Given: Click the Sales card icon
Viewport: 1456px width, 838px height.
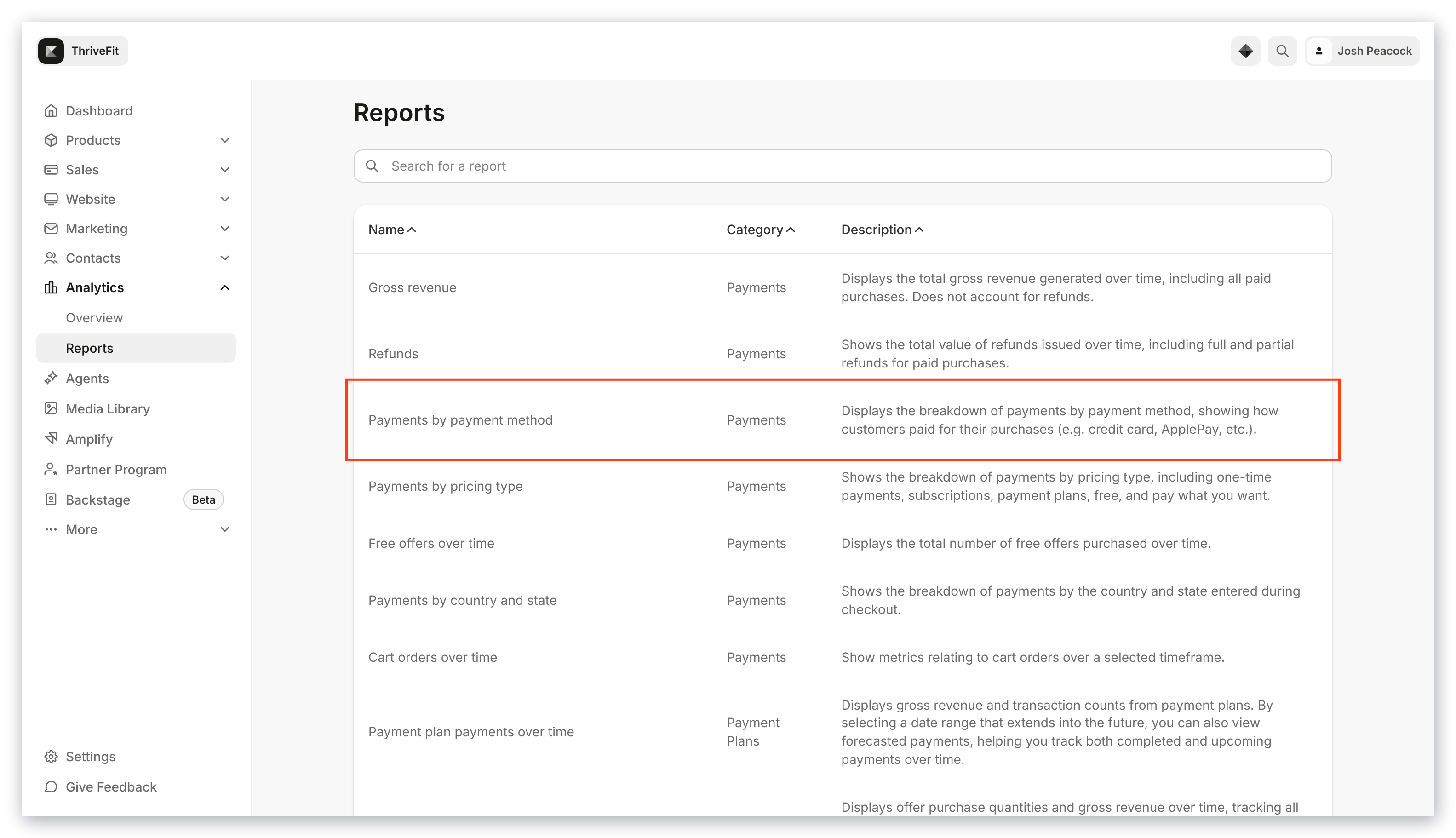Looking at the screenshot, I should point(51,169).
